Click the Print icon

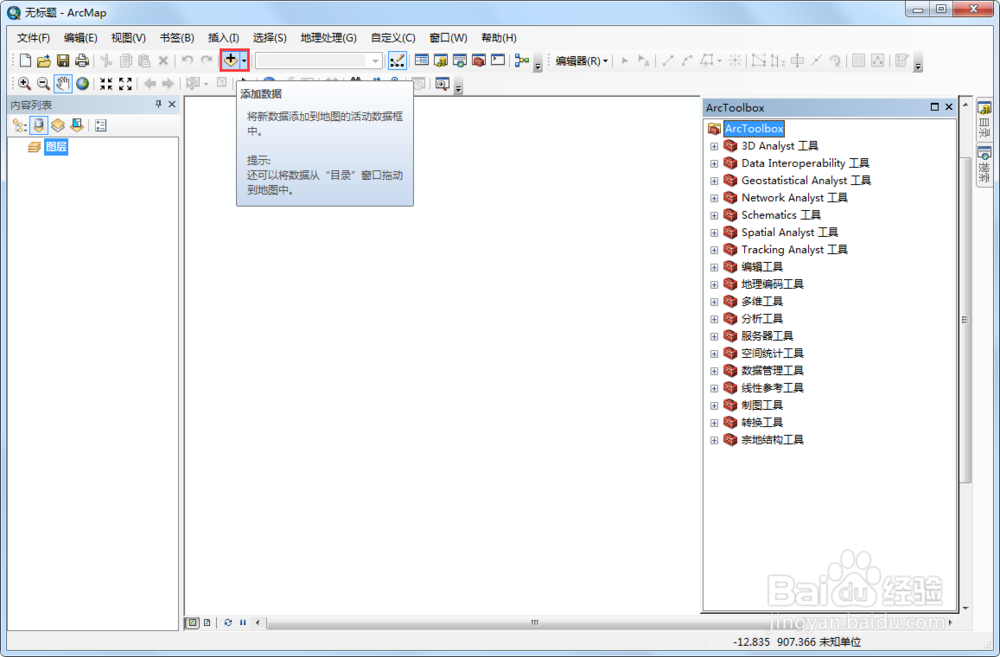click(x=82, y=61)
